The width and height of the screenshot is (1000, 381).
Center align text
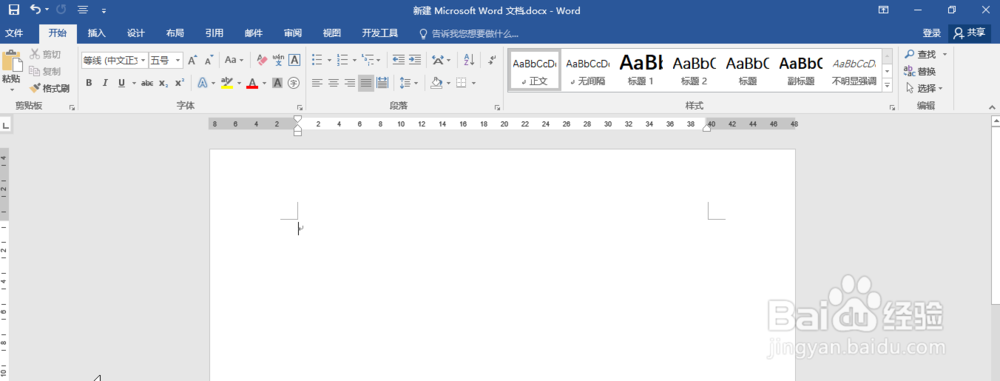point(333,83)
